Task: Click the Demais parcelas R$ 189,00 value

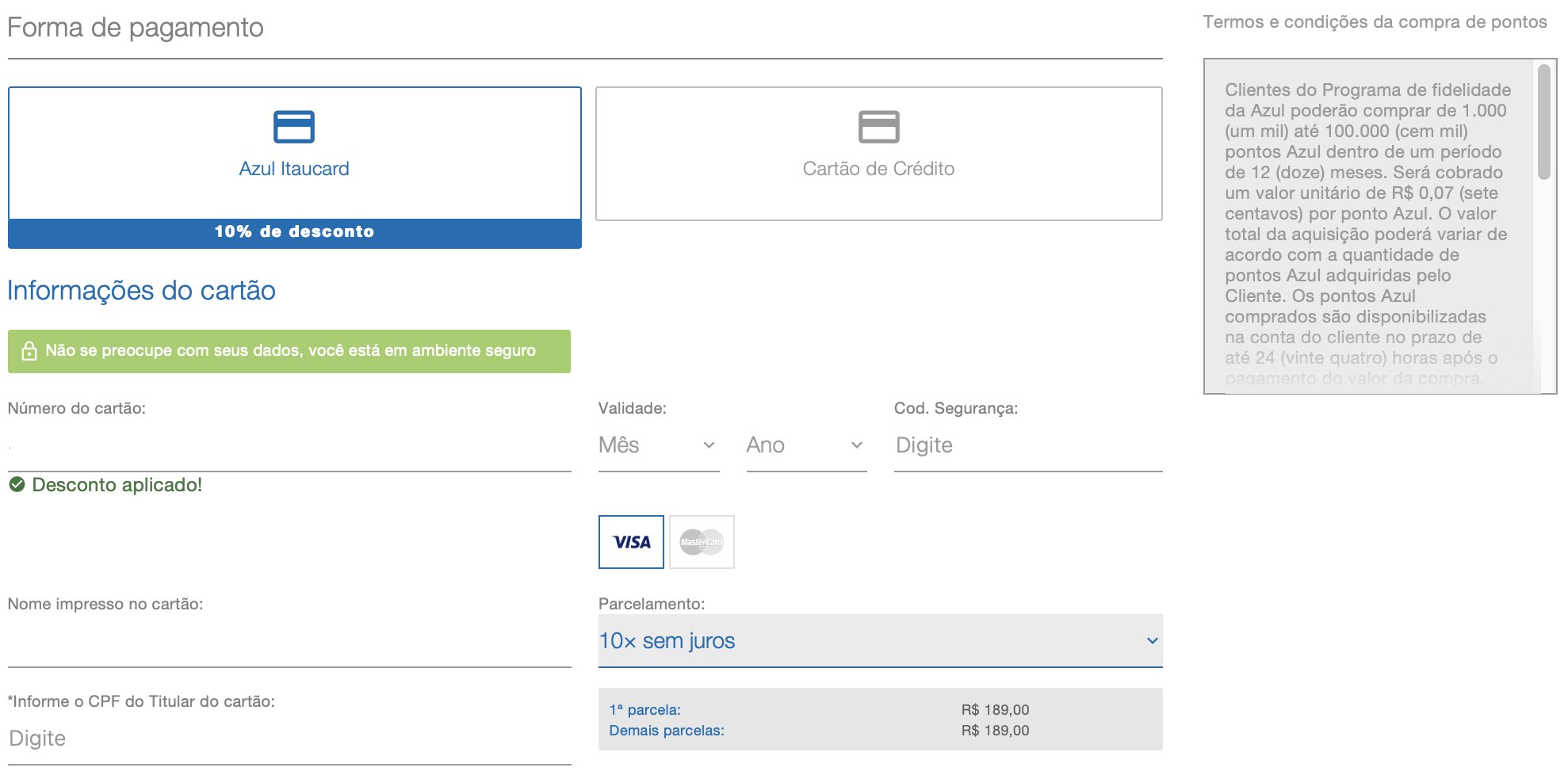Action: 995,731
